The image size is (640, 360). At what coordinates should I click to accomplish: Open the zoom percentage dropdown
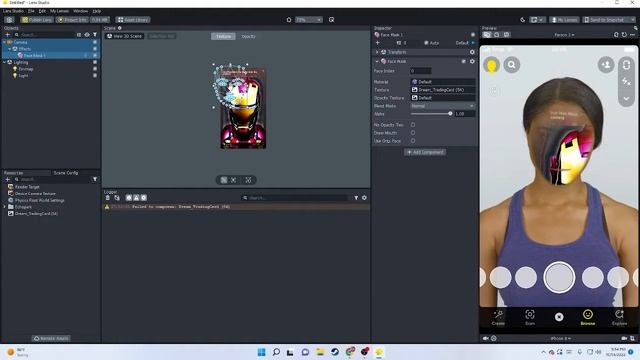pyautogui.click(x=309, y=20)
